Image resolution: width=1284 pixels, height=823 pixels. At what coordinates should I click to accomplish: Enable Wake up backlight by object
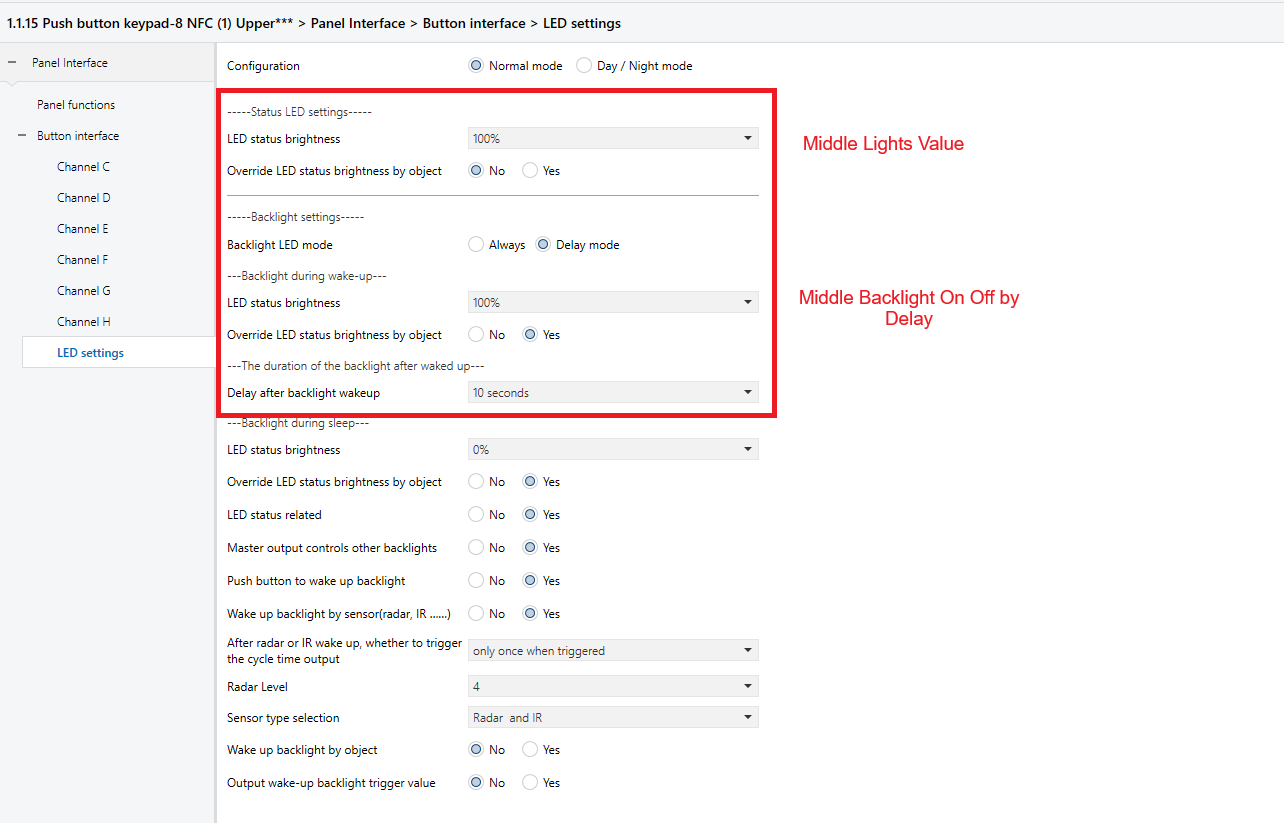pos(530,750)
